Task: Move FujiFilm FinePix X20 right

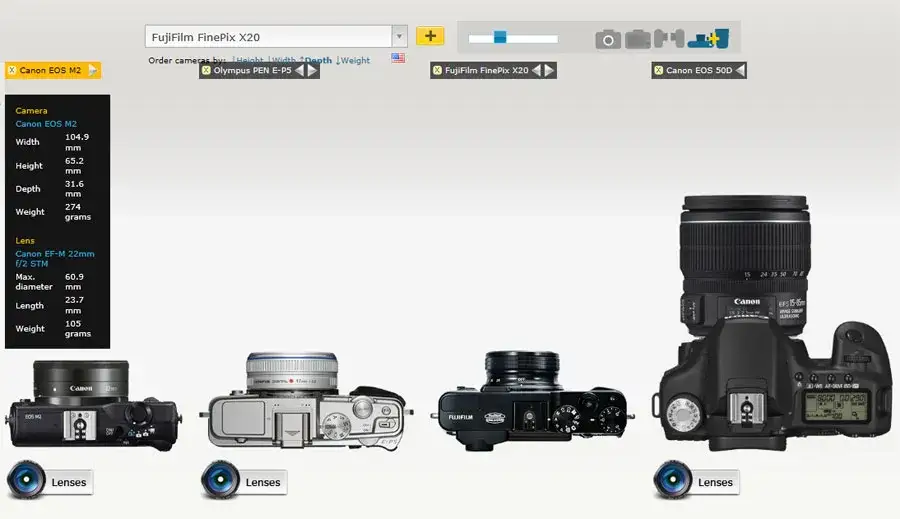Action: tap(549, 71)
